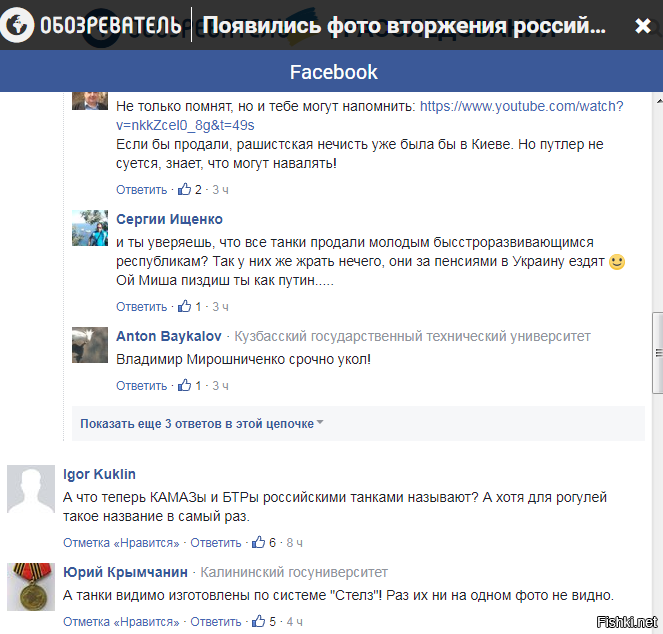Open Igor Kuklin's blank avatar picture
This screenshot has height=634, width=663.
[31, 489]
